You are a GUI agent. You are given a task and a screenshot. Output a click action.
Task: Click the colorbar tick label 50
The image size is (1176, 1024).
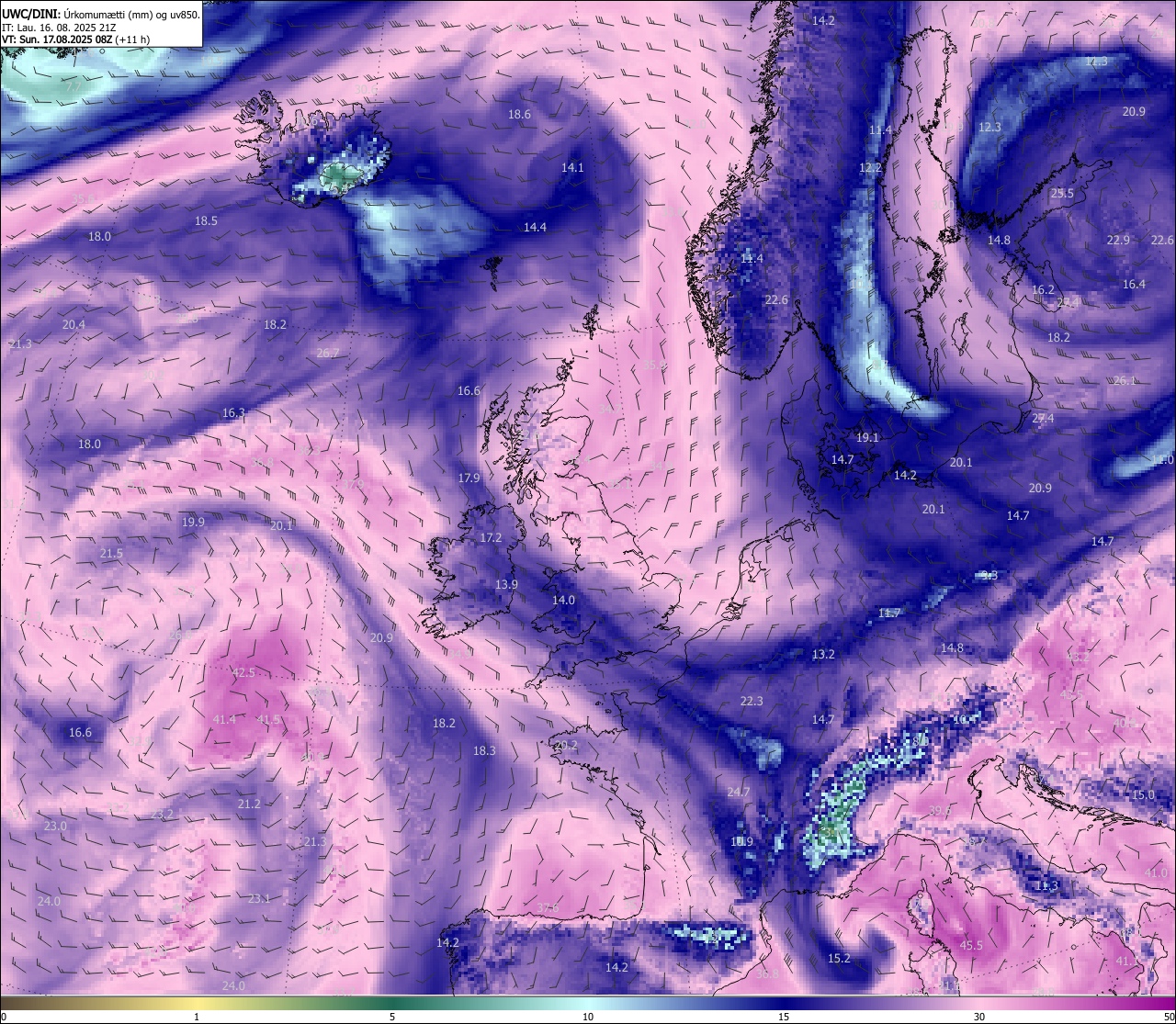1170,1017
